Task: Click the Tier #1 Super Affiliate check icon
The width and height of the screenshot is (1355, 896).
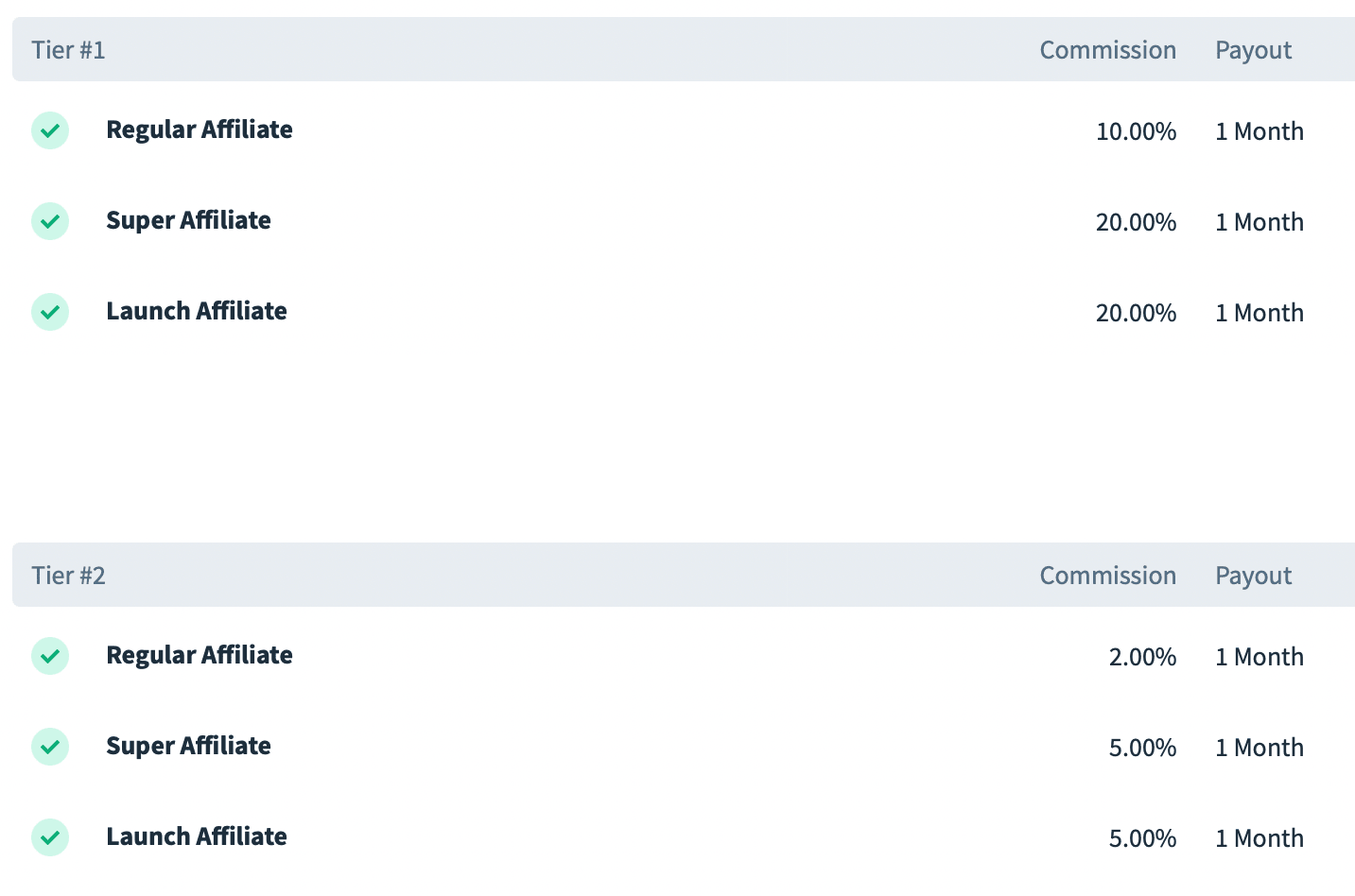Action: click(x=50, y=221)
